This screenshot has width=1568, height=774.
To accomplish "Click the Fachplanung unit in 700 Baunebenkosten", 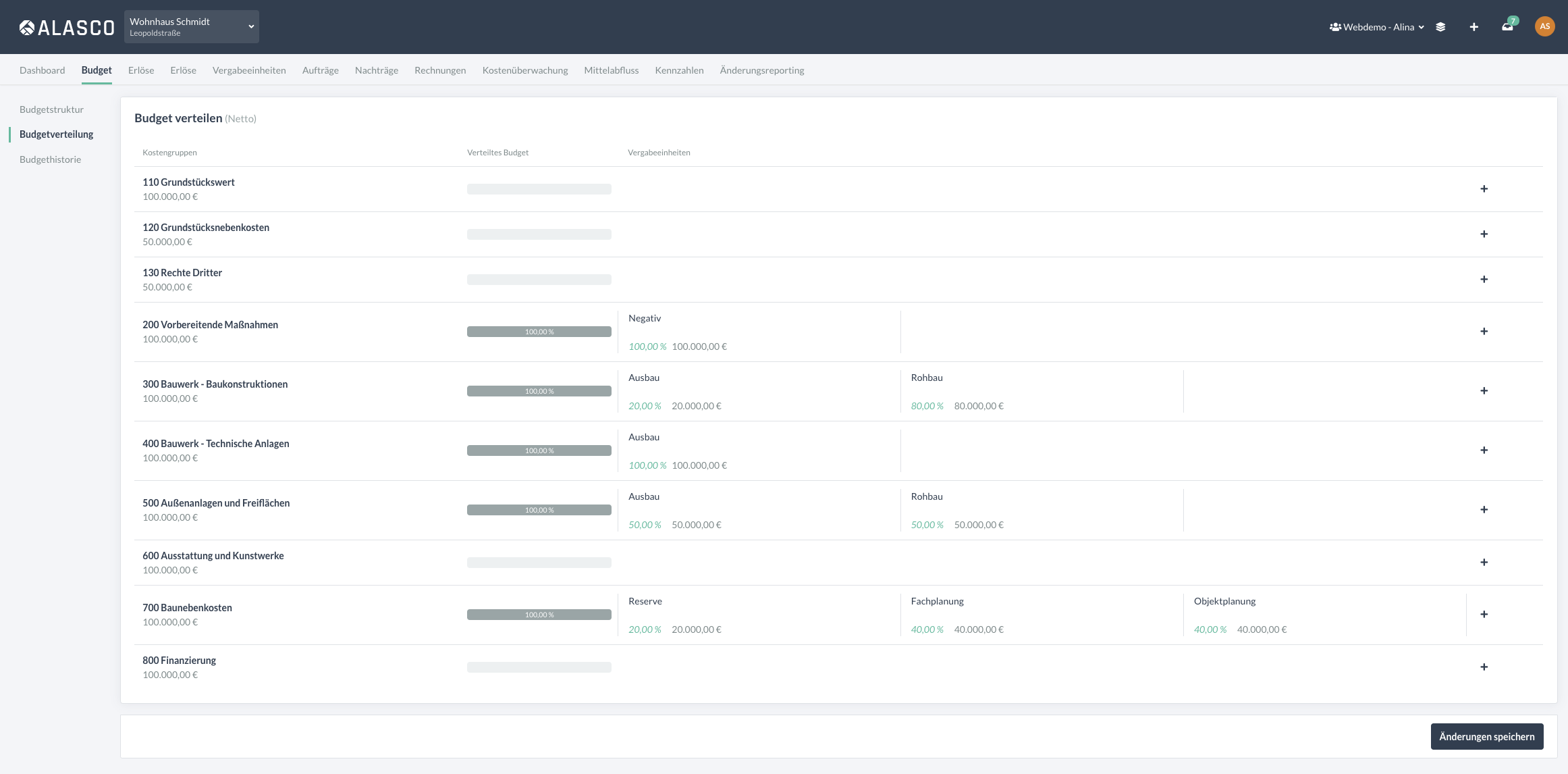I will [x=938, y=601].
